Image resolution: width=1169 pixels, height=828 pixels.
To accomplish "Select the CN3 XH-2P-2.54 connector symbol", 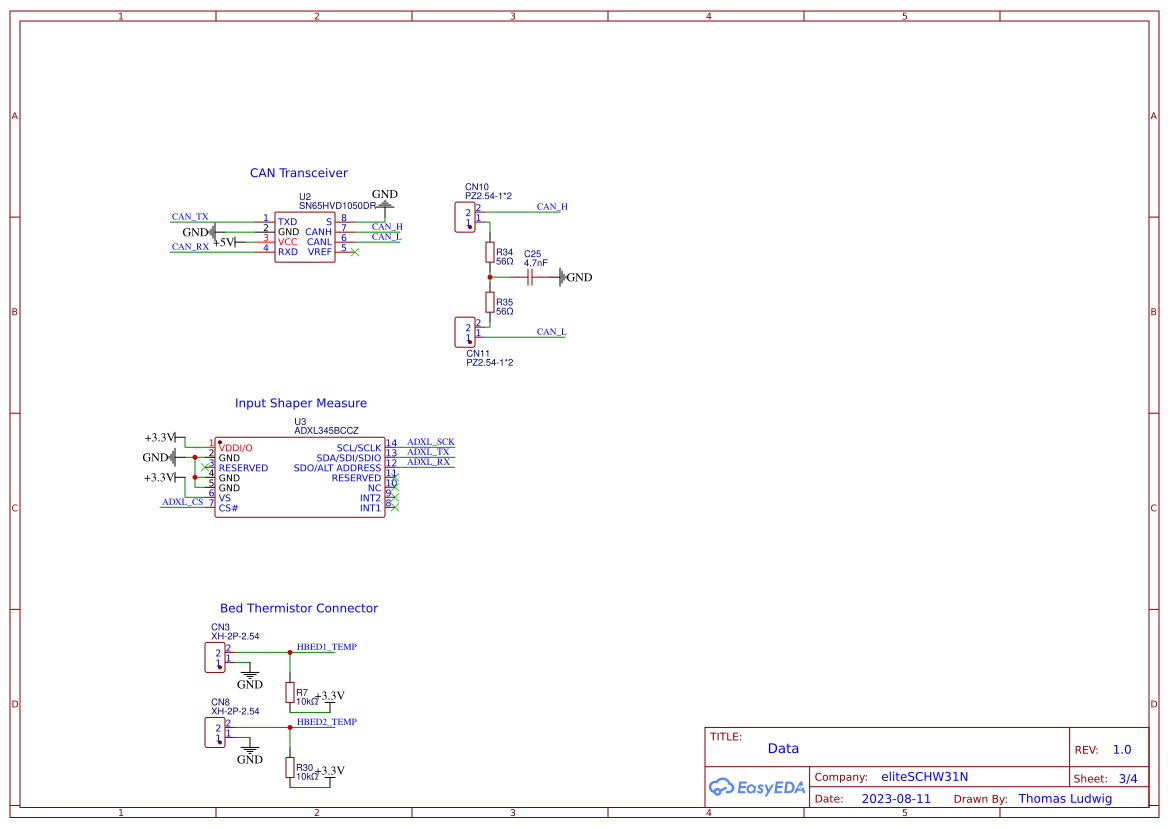I will pyautogui.click(x=214, y=656).
